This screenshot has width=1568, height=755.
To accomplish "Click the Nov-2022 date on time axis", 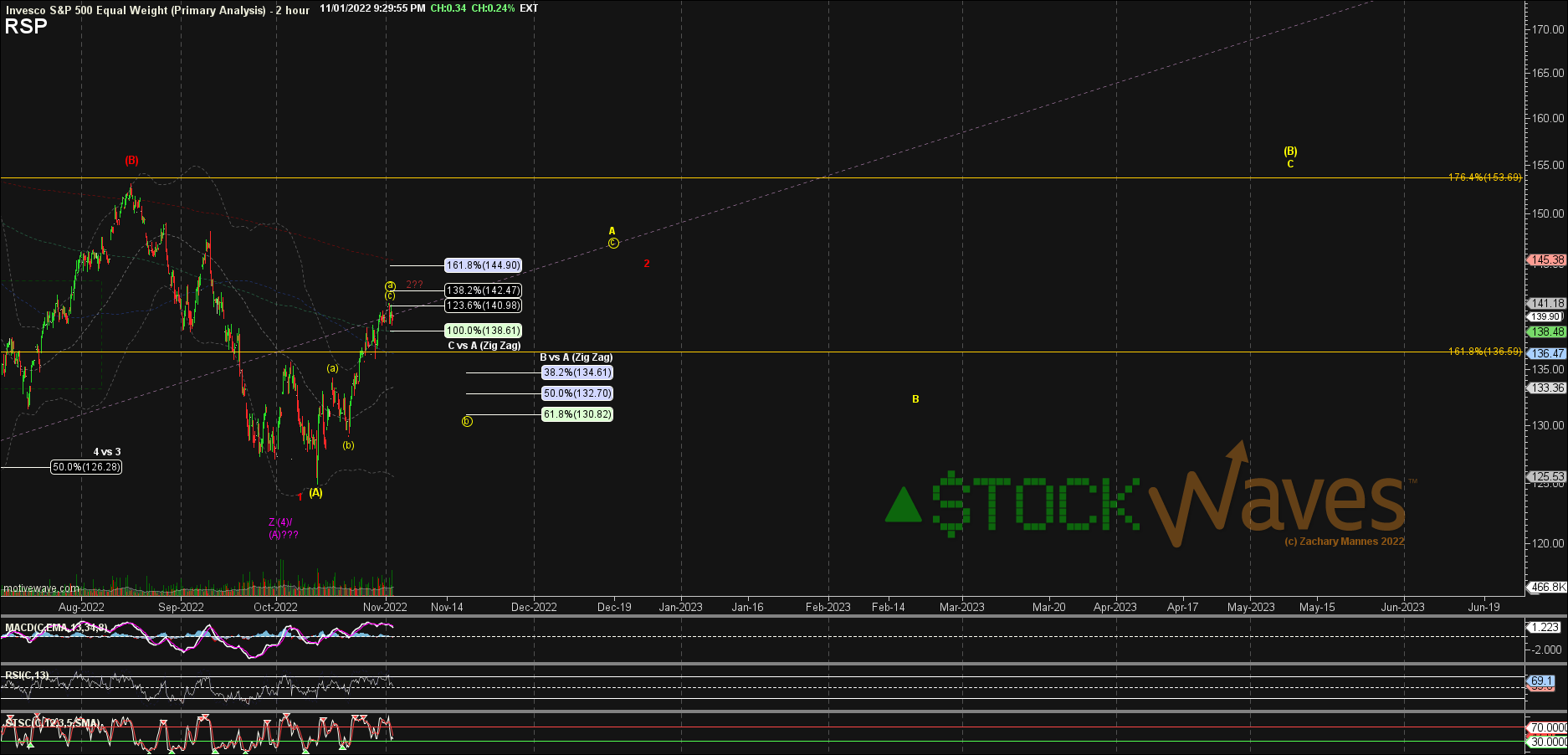I will point(385,607).
